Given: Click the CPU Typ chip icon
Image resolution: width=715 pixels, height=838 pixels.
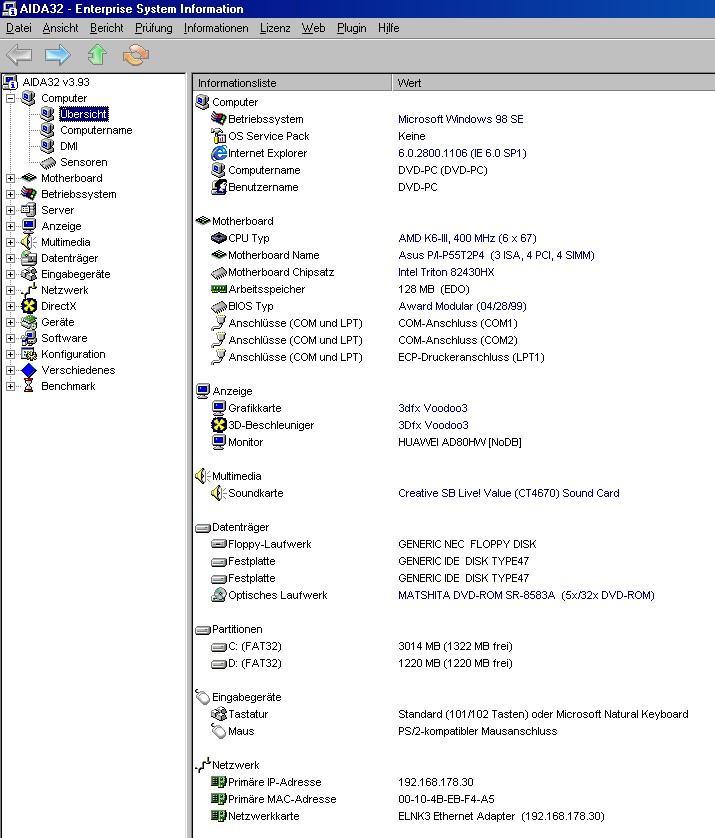Looking at the screenshot, I should pyautogui.click(x=219, y=238).
